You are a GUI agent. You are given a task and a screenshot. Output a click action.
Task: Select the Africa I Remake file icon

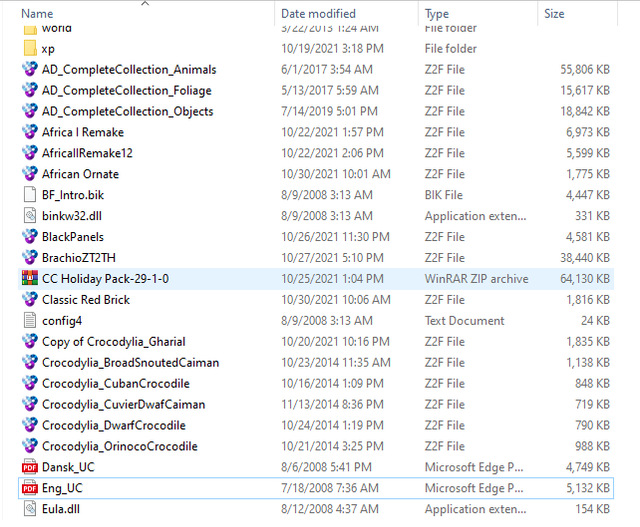[x=30, y=132]
